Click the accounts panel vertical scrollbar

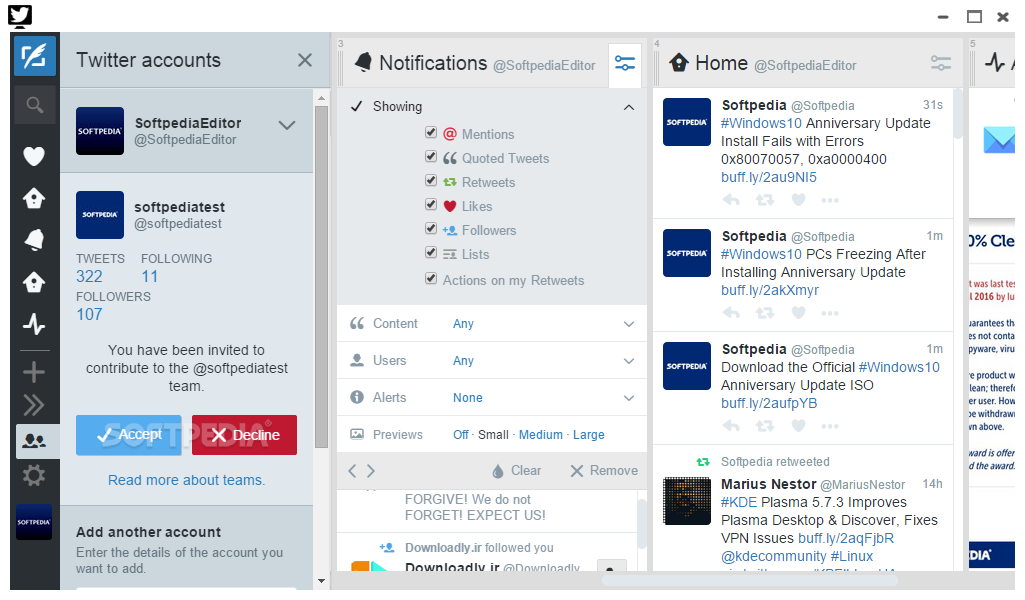click(321, 277)
